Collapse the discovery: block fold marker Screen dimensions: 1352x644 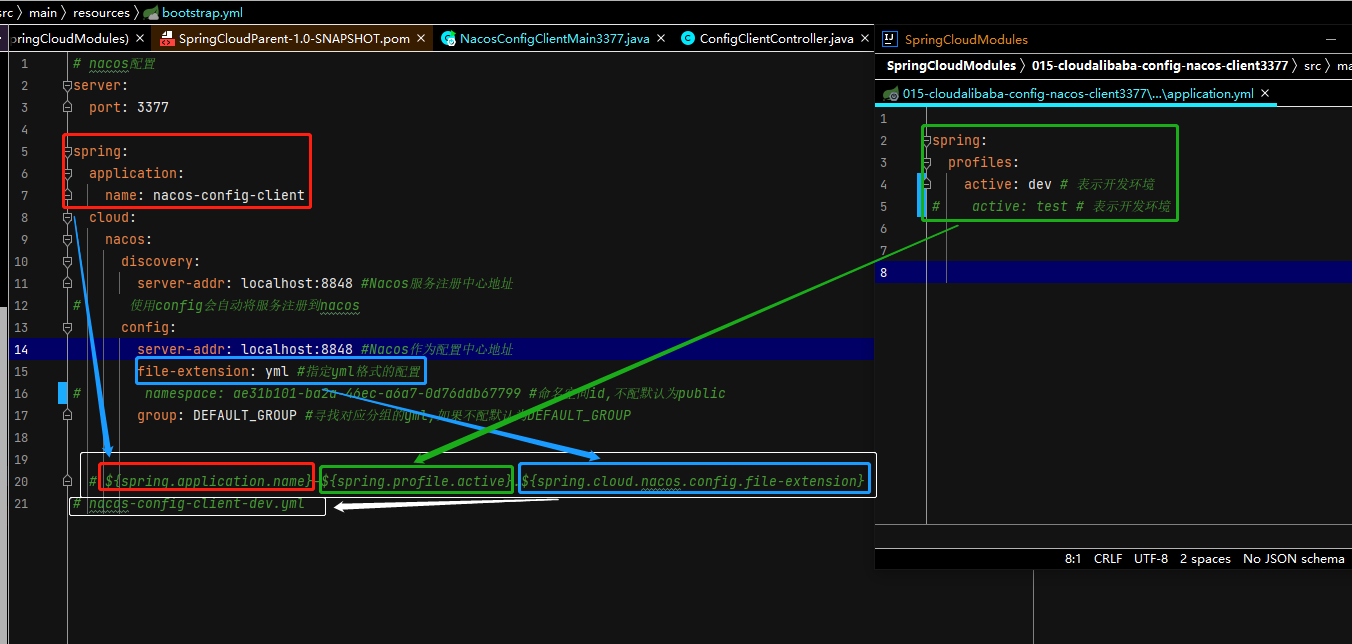67,262
